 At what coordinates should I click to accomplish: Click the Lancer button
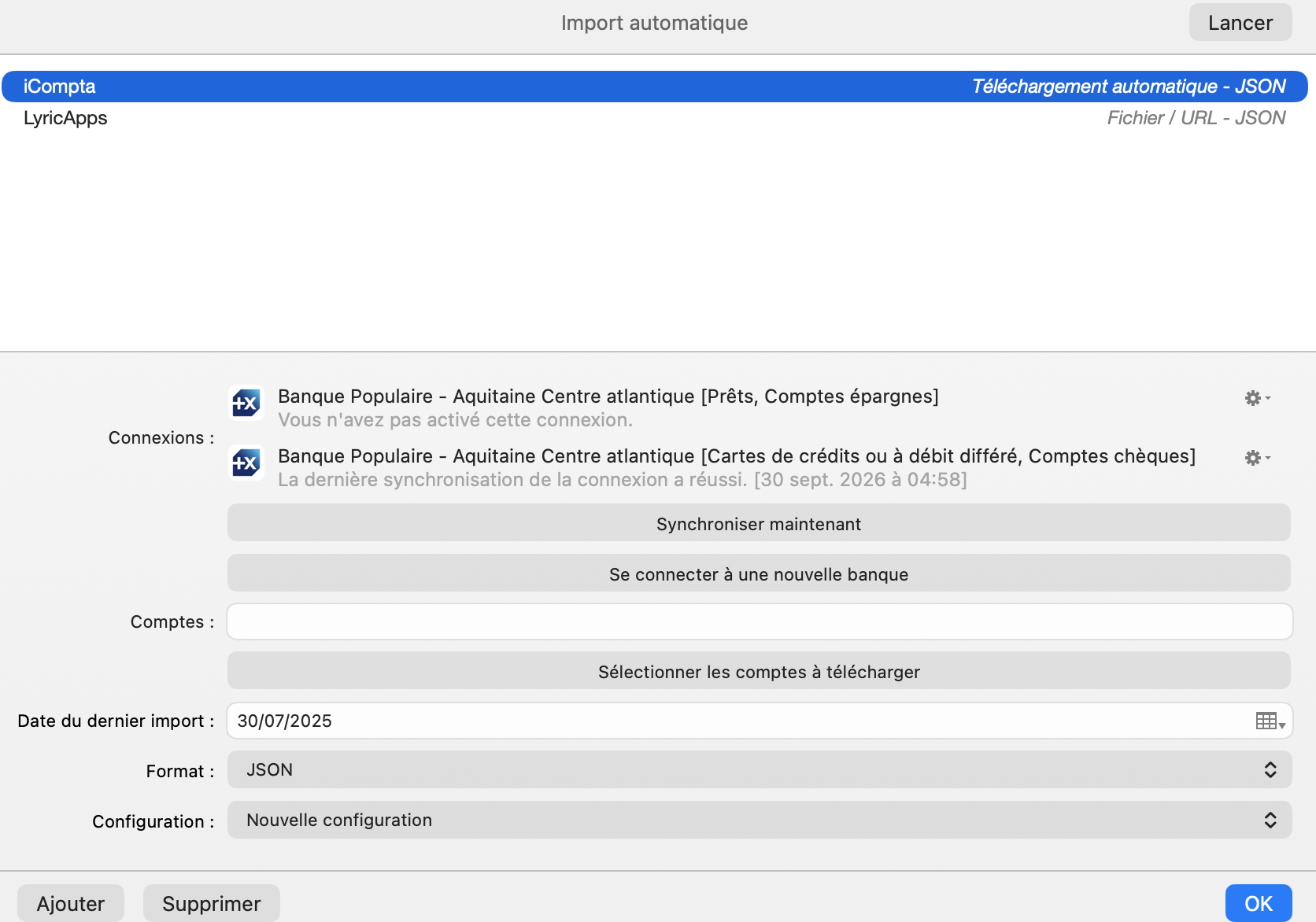pyautogui.click(x=1240, y=23)
